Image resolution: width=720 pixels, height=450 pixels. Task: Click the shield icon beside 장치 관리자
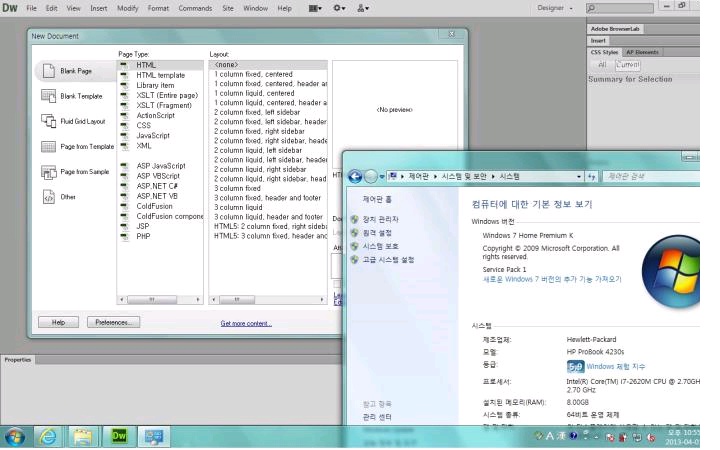[354, 219]
